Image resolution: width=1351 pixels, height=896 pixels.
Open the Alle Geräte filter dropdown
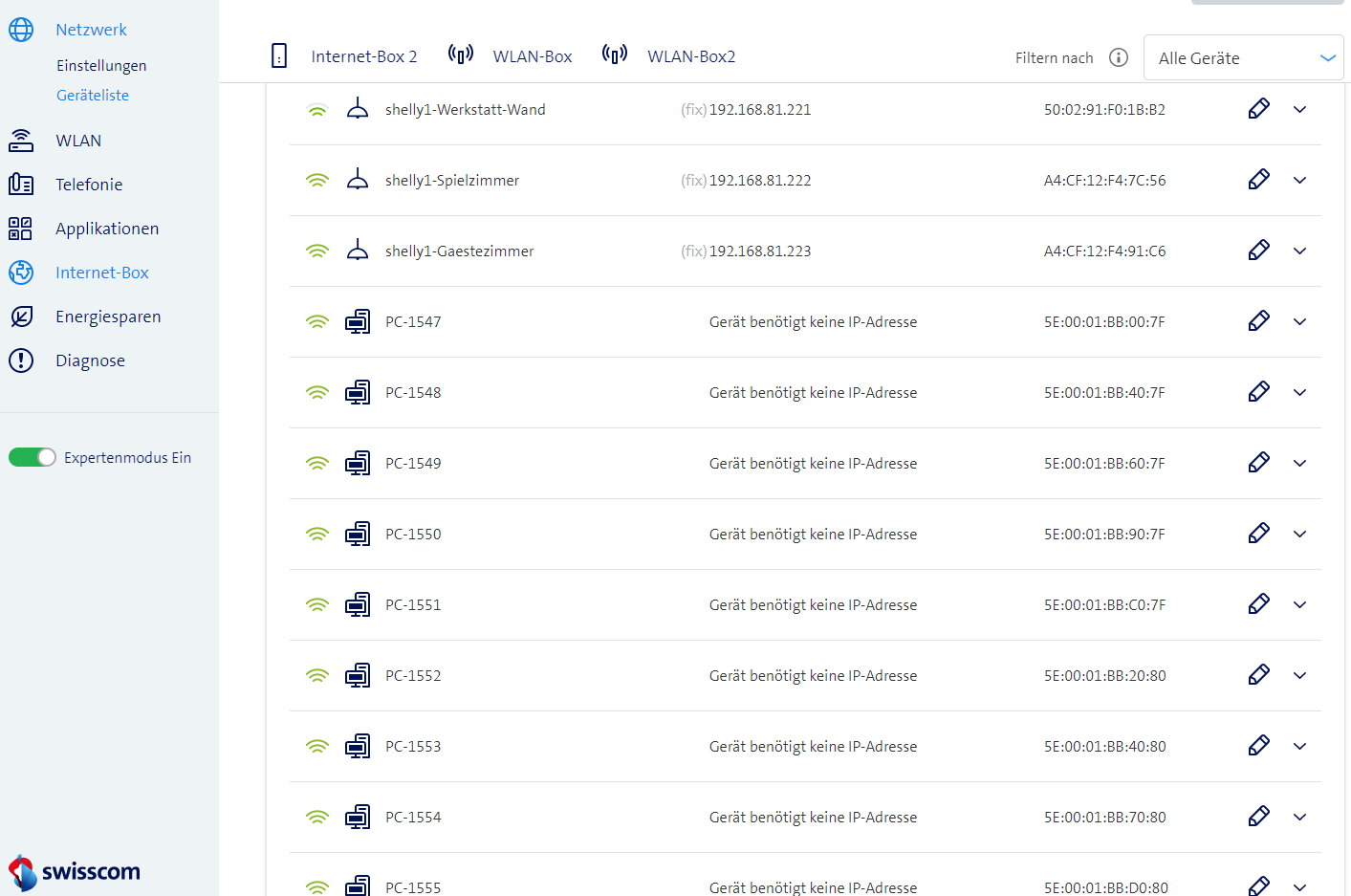click(1243, 58)
